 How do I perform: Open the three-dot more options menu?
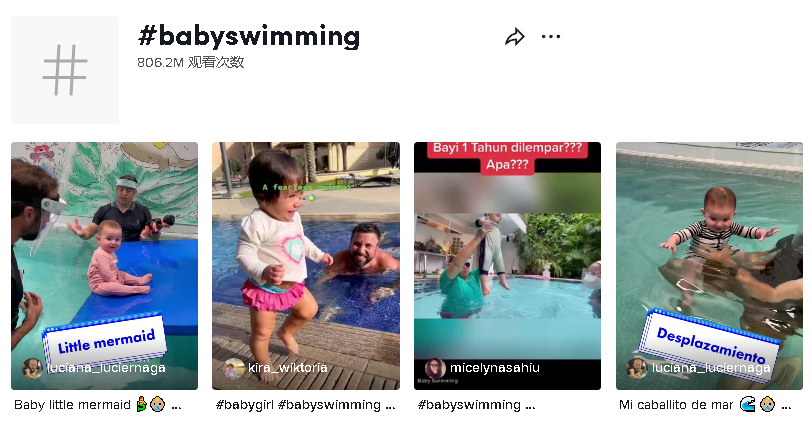(x=550, y=37)
